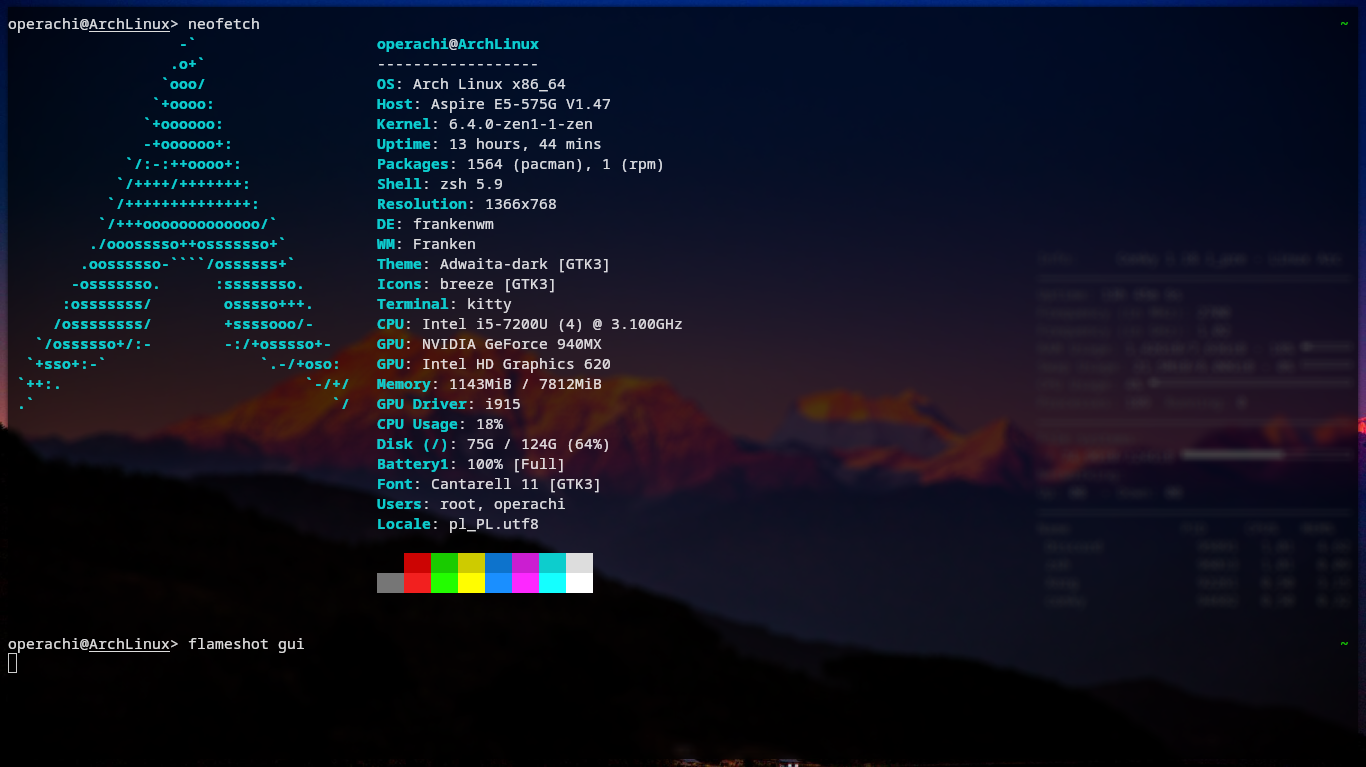Click the gray color block in palette

point(390,583)
